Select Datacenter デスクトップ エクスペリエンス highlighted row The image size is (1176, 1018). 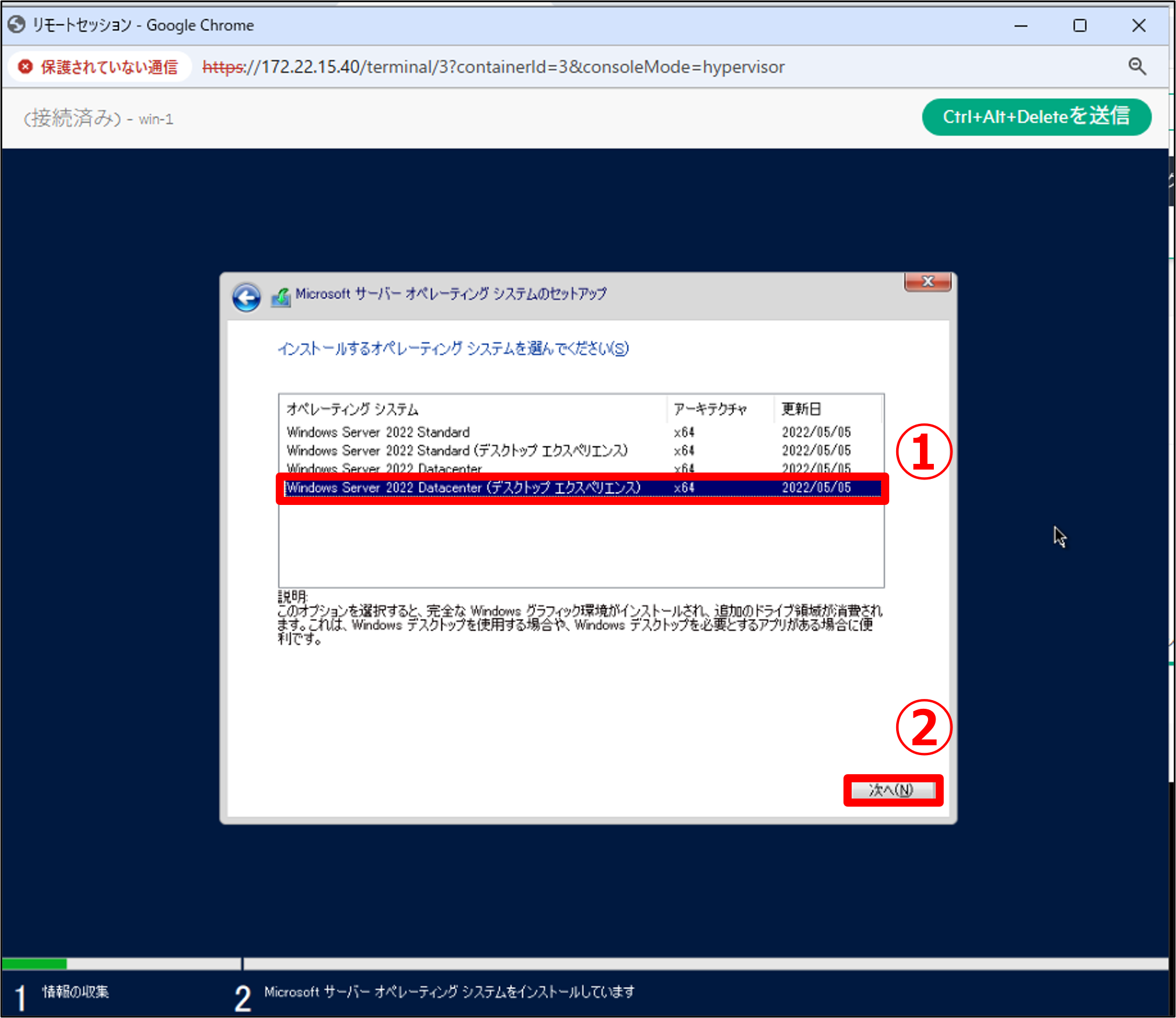click(463, 488)
